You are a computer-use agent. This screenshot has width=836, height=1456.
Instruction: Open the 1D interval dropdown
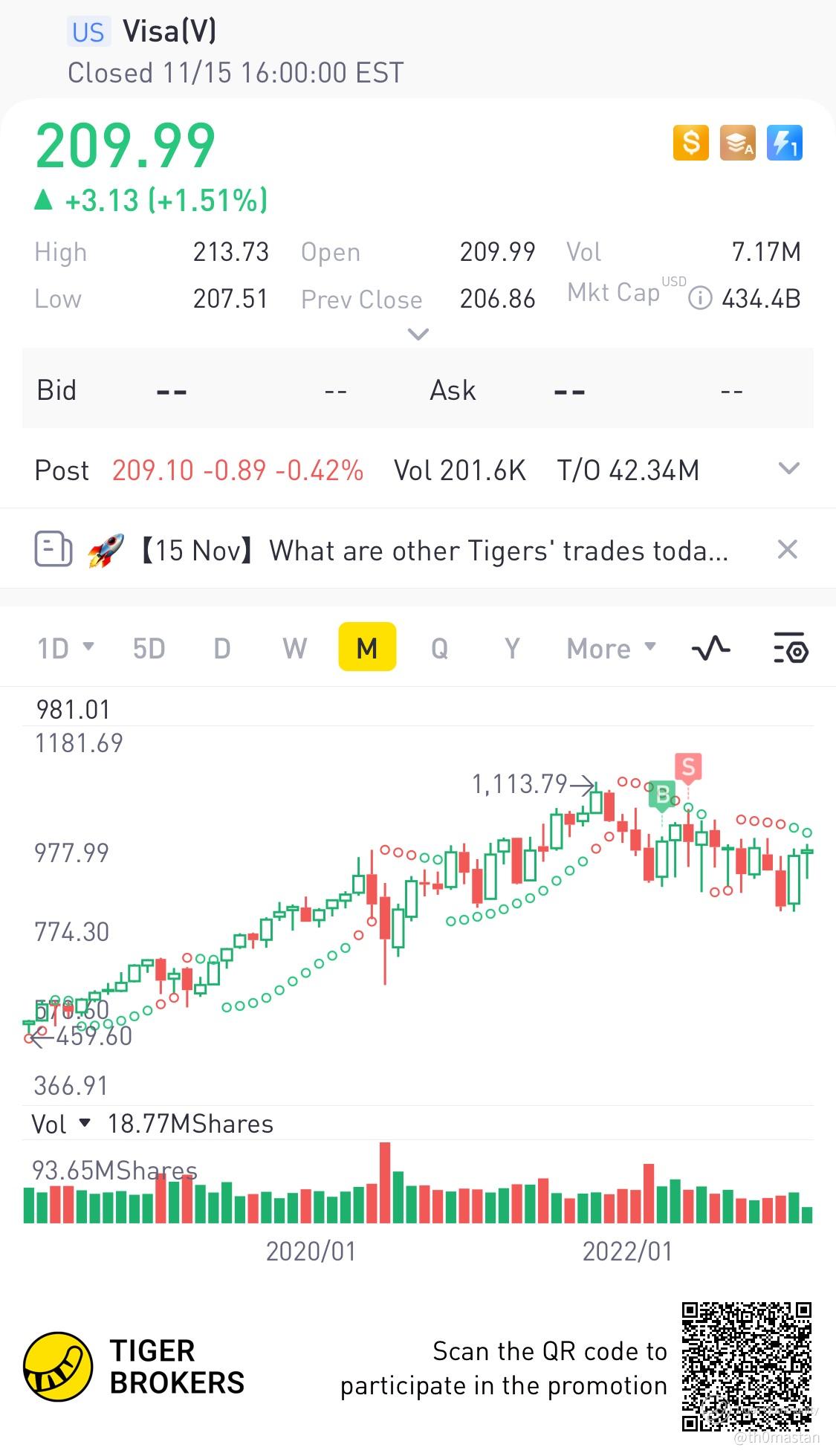(65, 648)
